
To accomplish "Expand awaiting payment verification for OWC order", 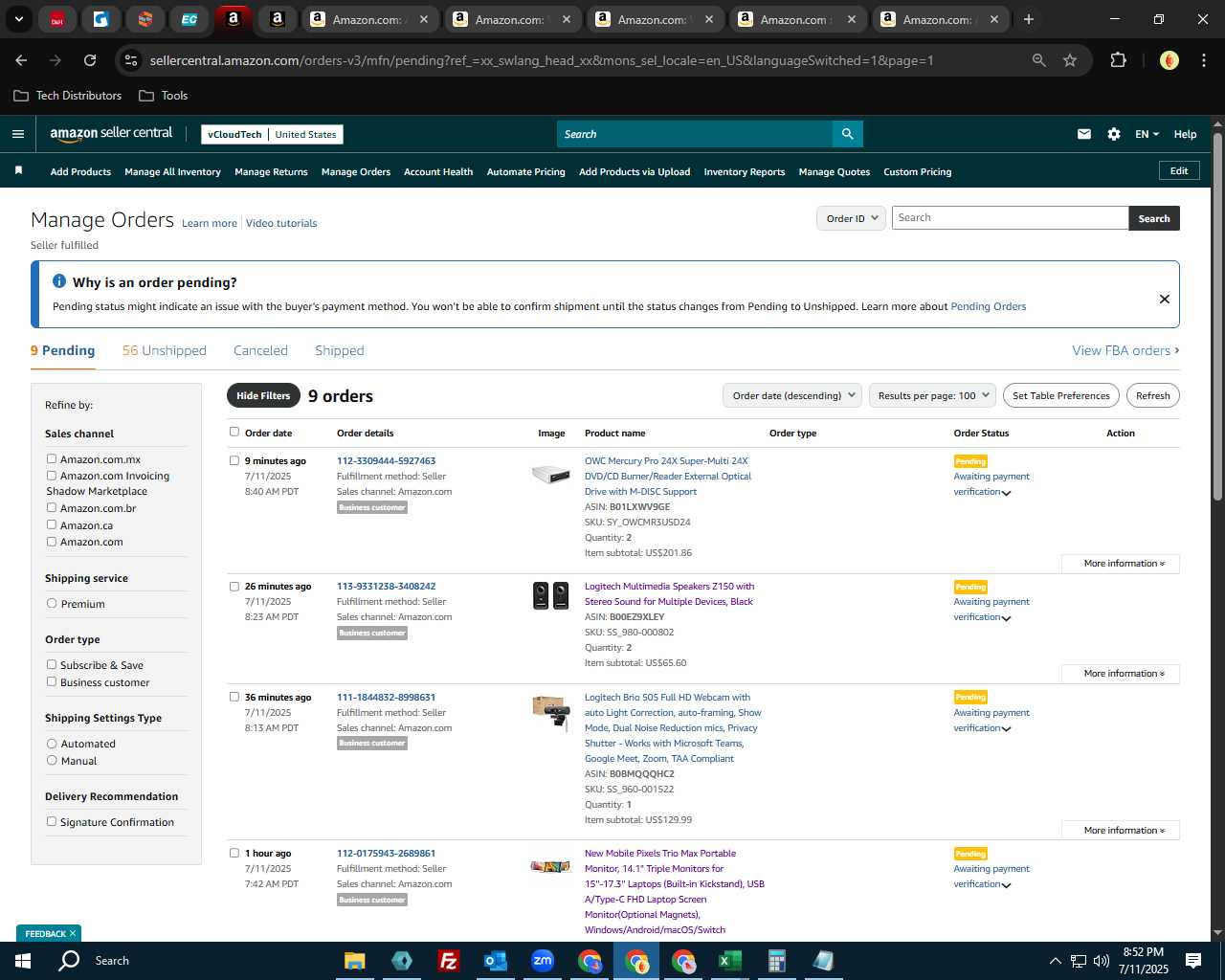I will point(1006,493).
